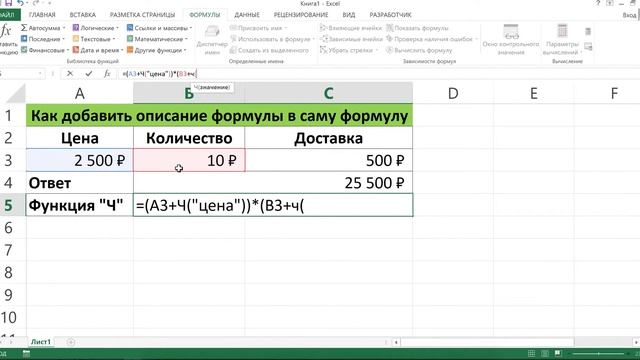Click Убрать стрелки remove arrows

(x=347, y=50)
